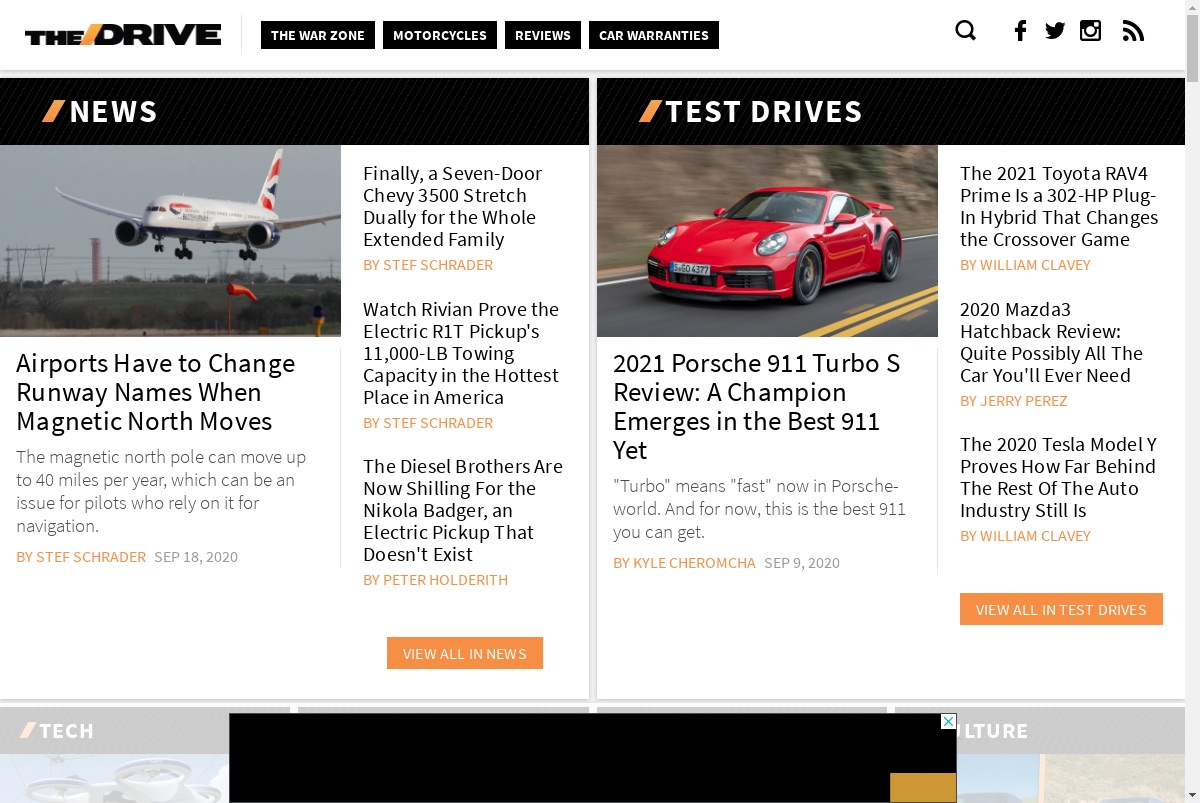Open Jerry Perez author link
The height and width of the screenshot is (803, 1200).
point(1013,401)
